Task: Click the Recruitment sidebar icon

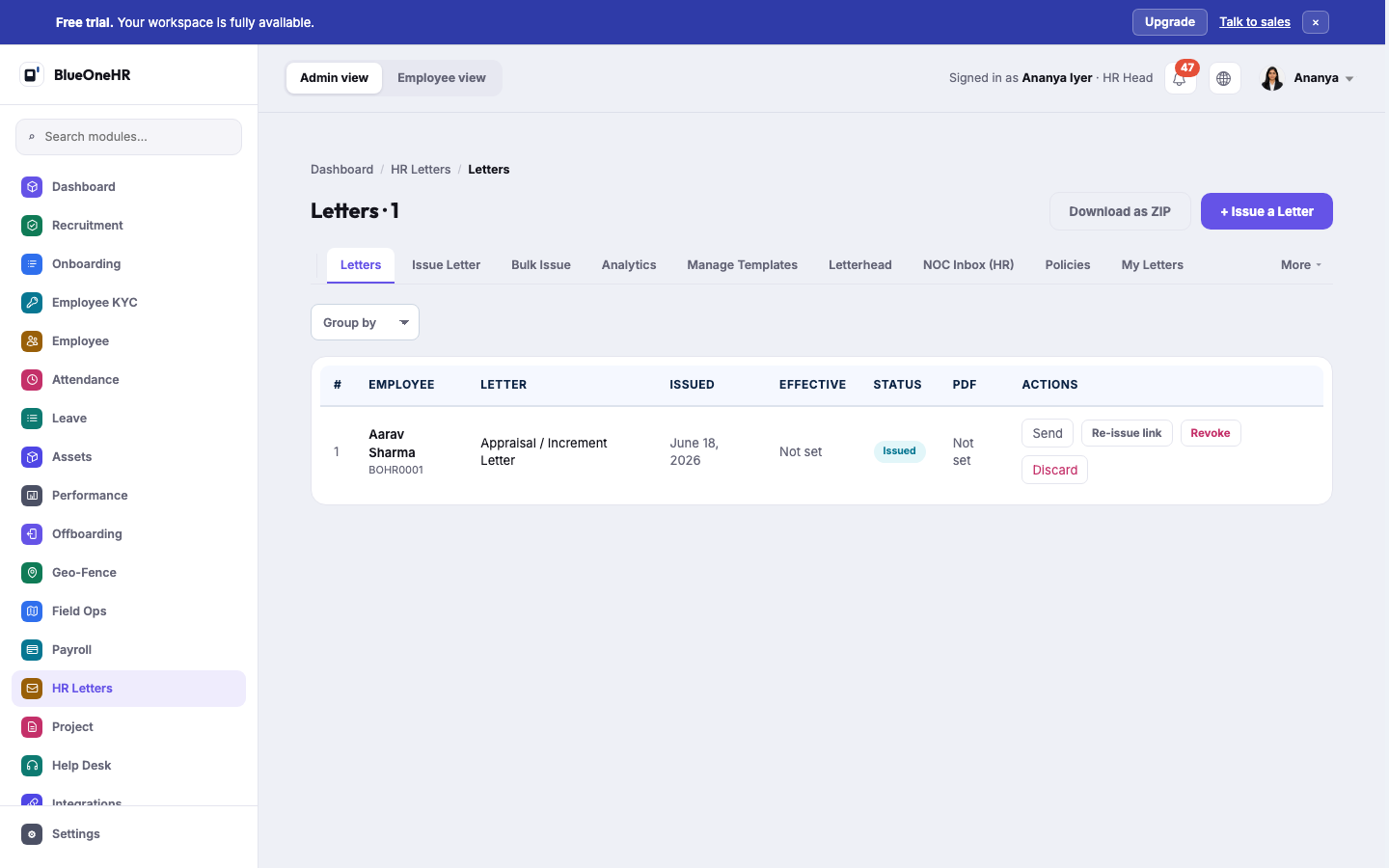Action: (x=32, y=226)
